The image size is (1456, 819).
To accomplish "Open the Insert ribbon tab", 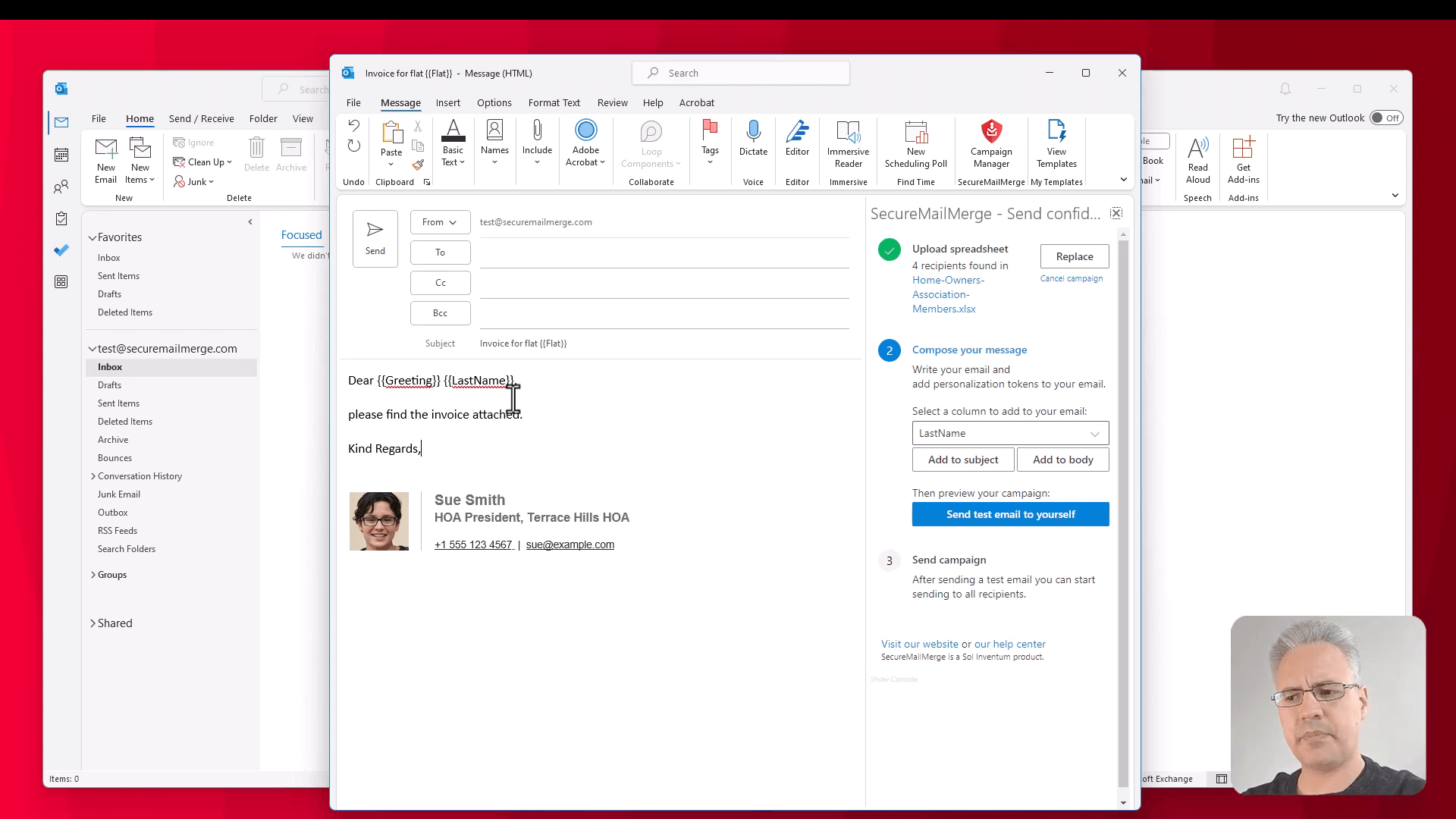I will coord(447,102).
